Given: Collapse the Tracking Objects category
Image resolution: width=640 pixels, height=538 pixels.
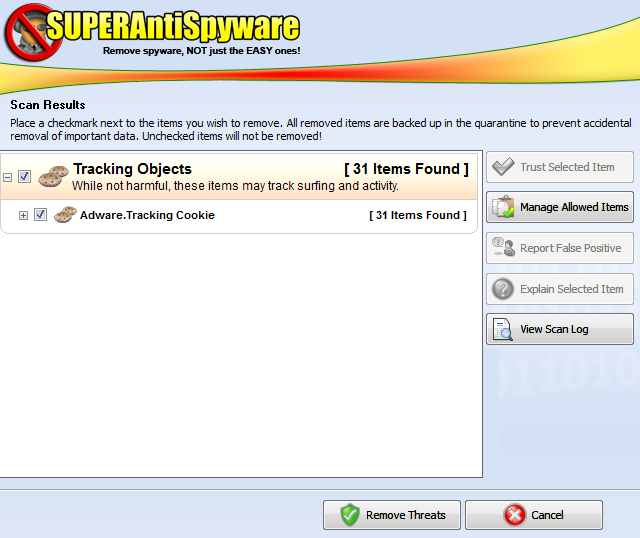Looking at the screenshot, I should coord(8,177).
